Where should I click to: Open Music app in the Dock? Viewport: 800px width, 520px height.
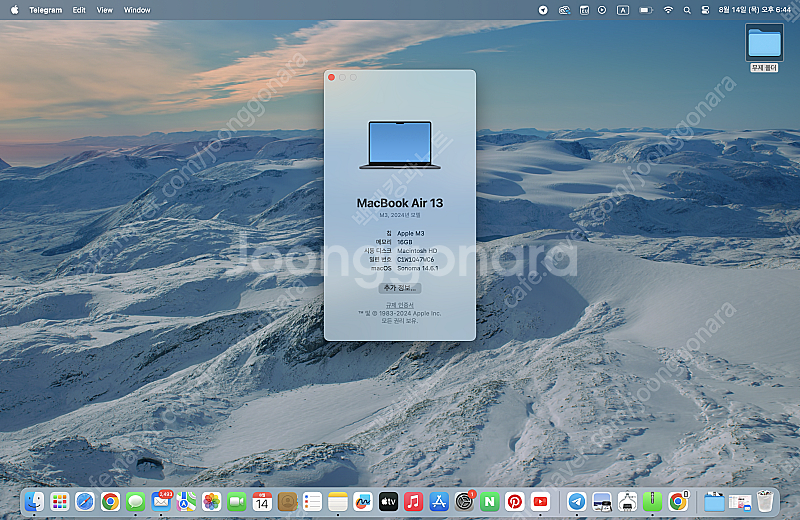pyautogui.click(x=413, y=502)
